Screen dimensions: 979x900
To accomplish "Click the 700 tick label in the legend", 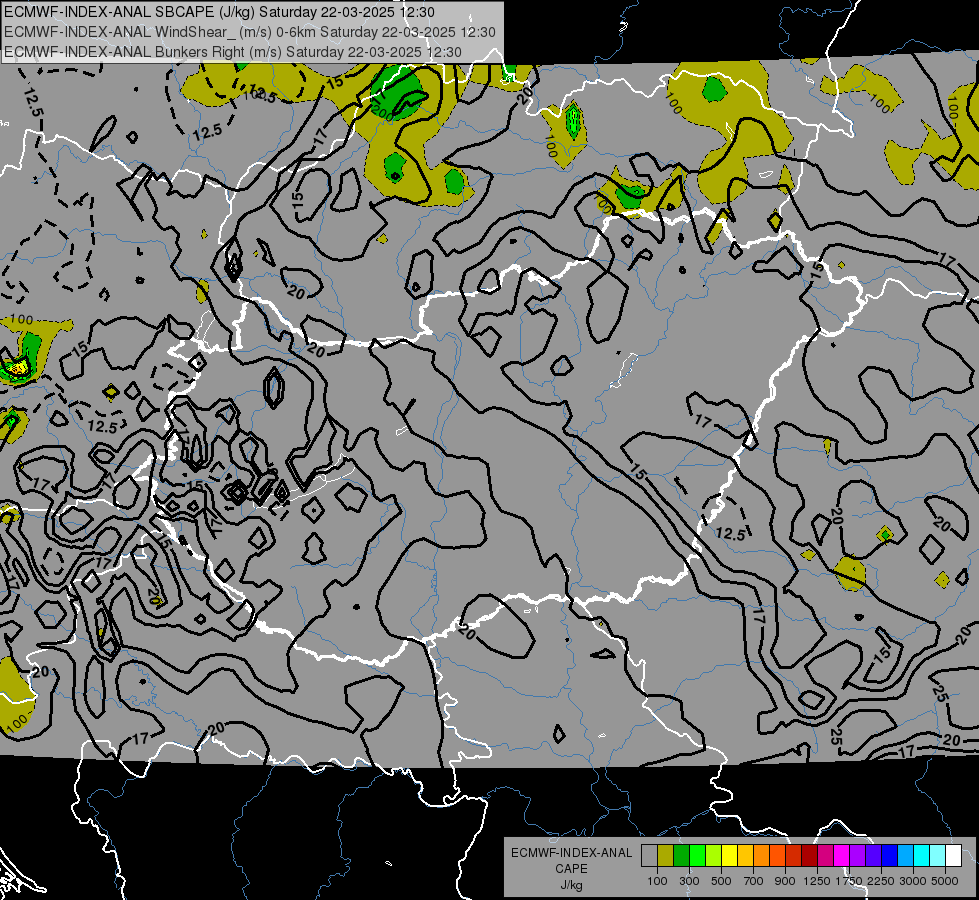I will pos(754,881).
